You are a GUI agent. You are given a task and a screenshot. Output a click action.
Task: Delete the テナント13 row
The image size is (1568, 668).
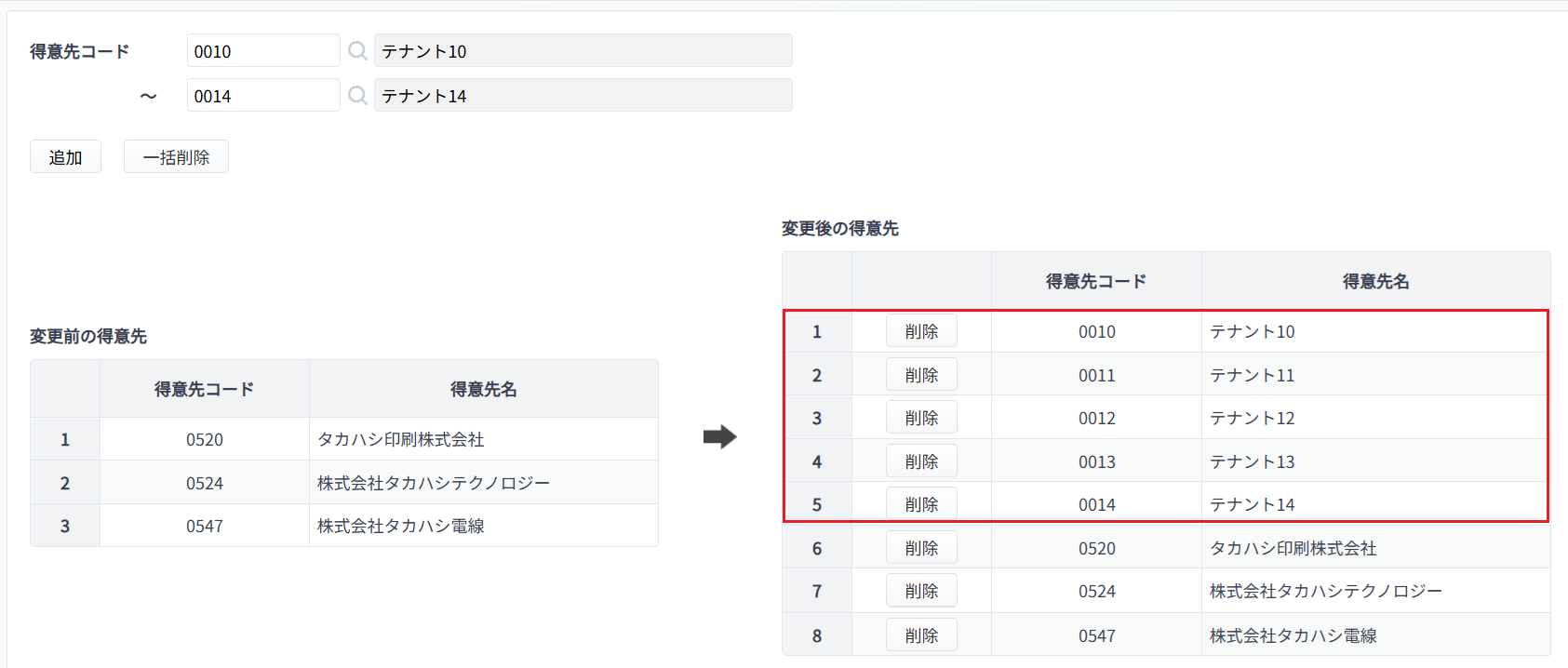pyautogui.click(x=921, y=461)
